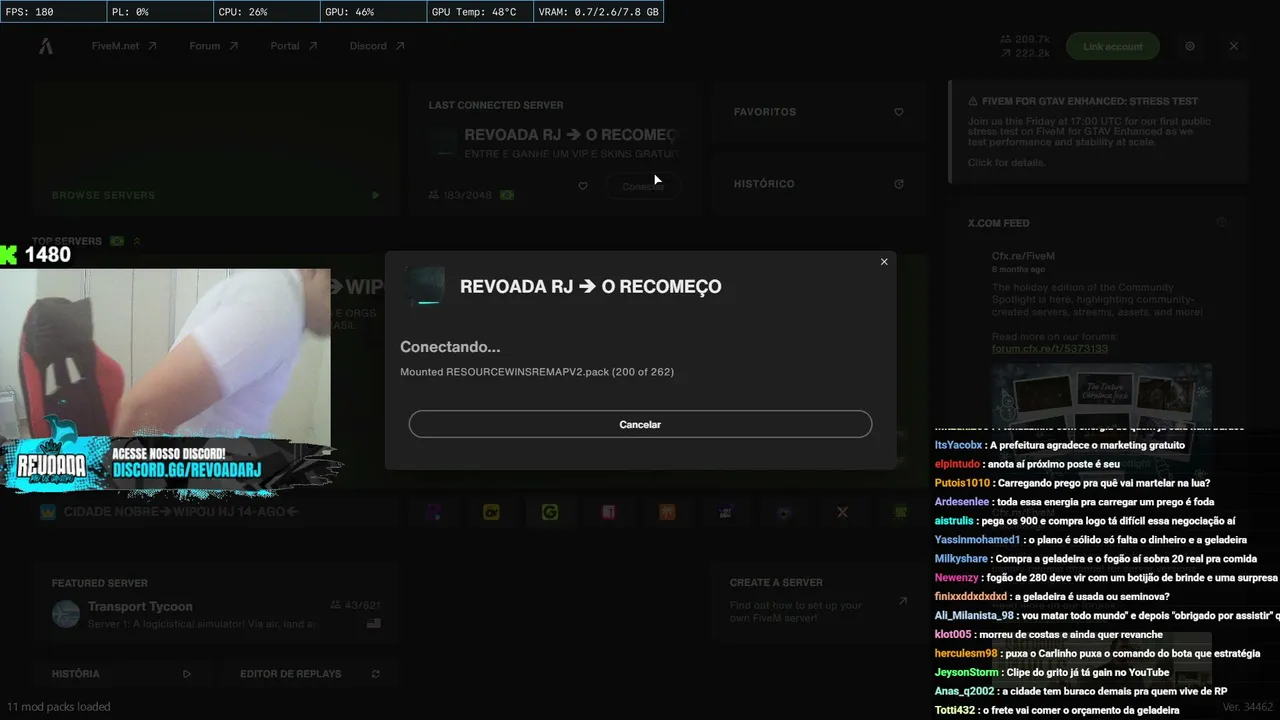Click the Transport Tycoon server avatar
The height and width of the screenshot is (720, 1280).
point(66,613)
